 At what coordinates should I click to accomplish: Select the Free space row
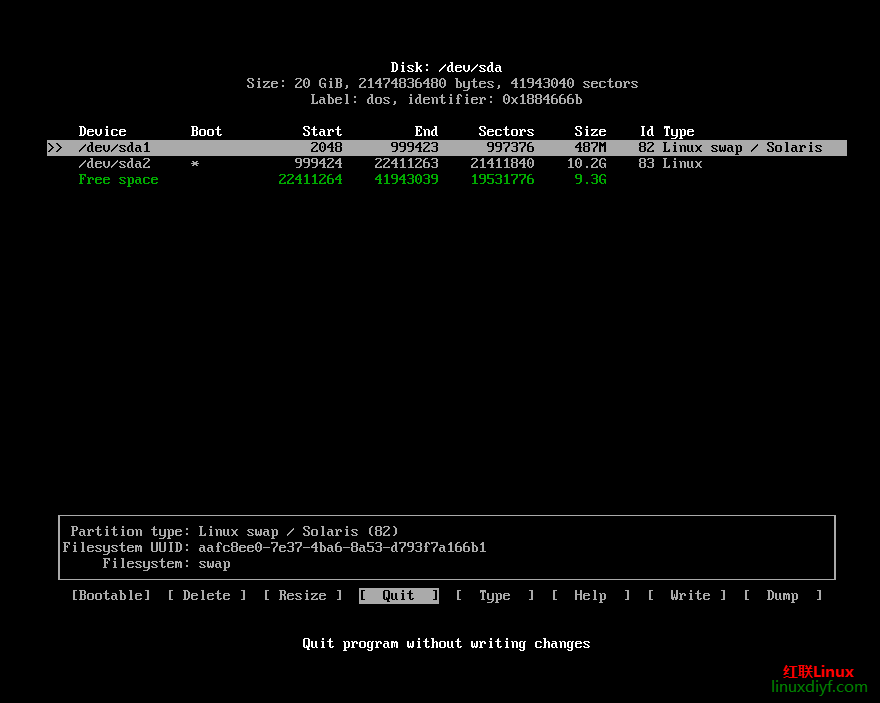(118, 179)
